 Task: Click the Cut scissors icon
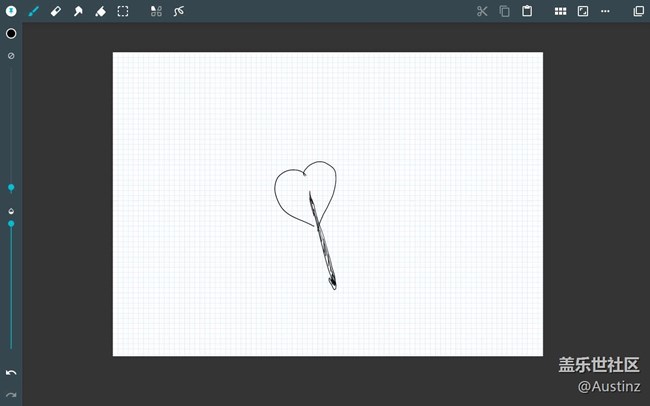(482, 11)
